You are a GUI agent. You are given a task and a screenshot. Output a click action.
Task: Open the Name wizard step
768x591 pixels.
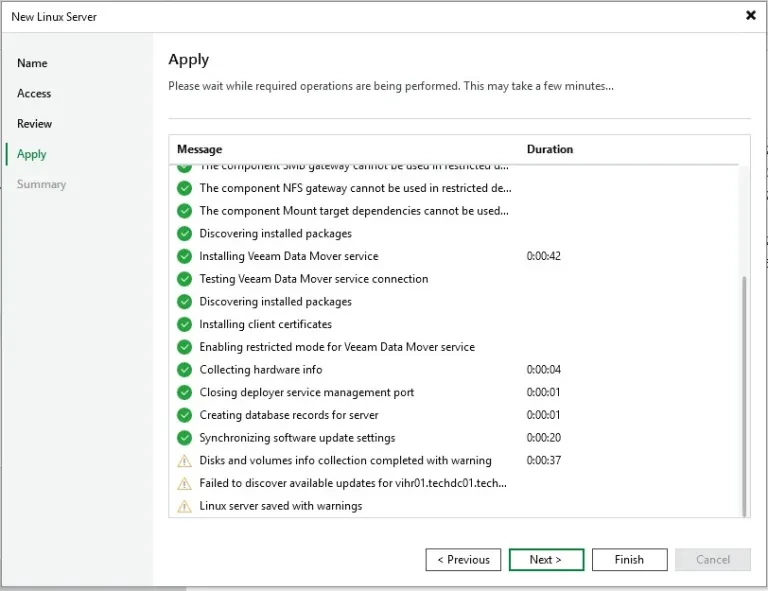[x=32, y=63]
